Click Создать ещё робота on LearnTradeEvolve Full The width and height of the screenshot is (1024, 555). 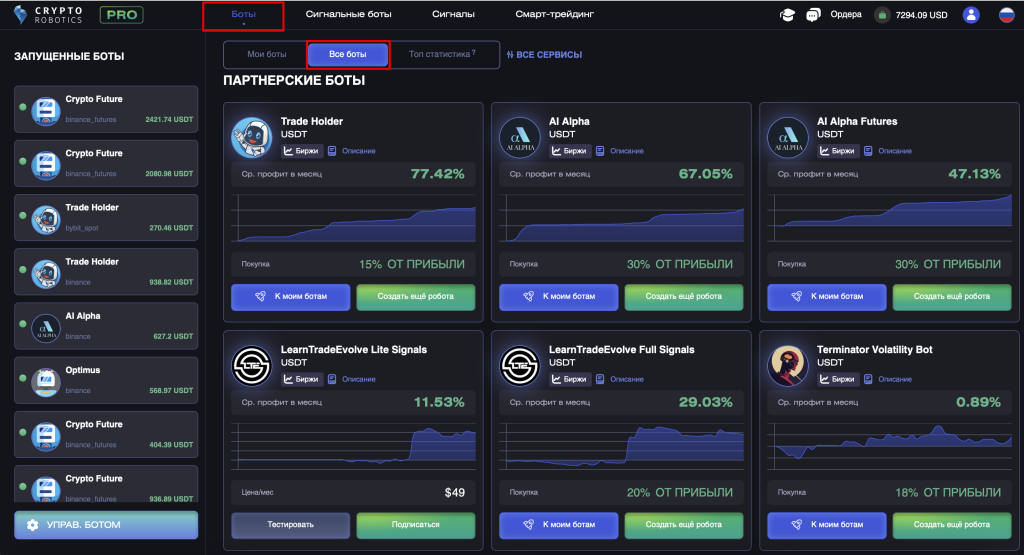click(x=684, y=525)
